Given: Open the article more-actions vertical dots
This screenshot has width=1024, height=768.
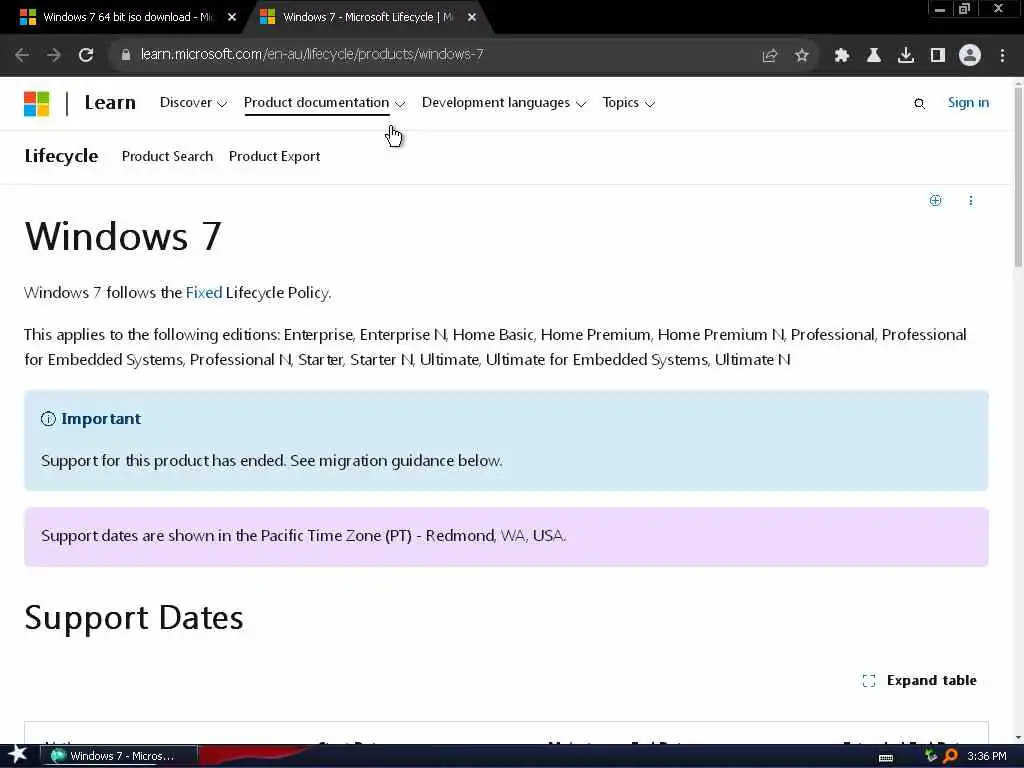Looking at the screenshot, I should point(971,200).
